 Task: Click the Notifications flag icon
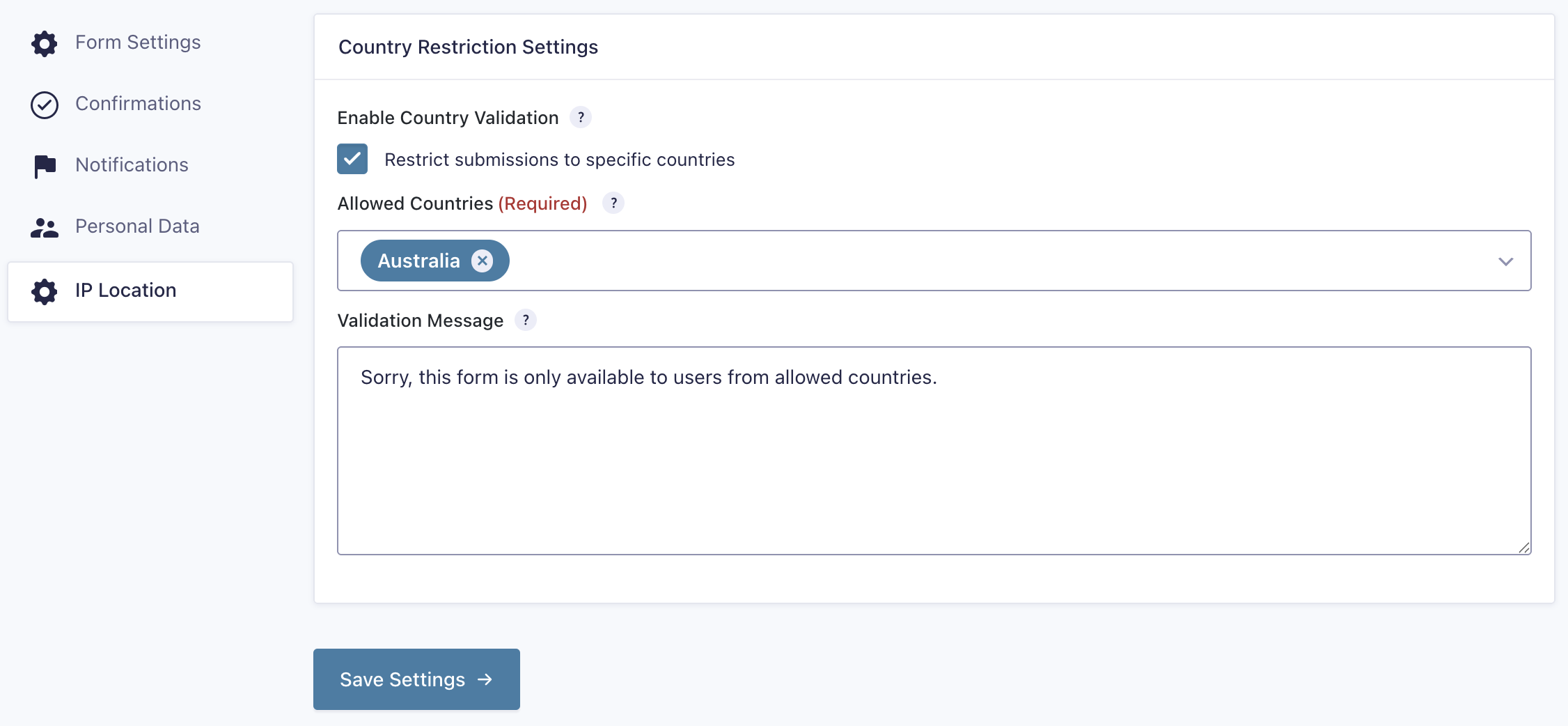pos(45,166)
